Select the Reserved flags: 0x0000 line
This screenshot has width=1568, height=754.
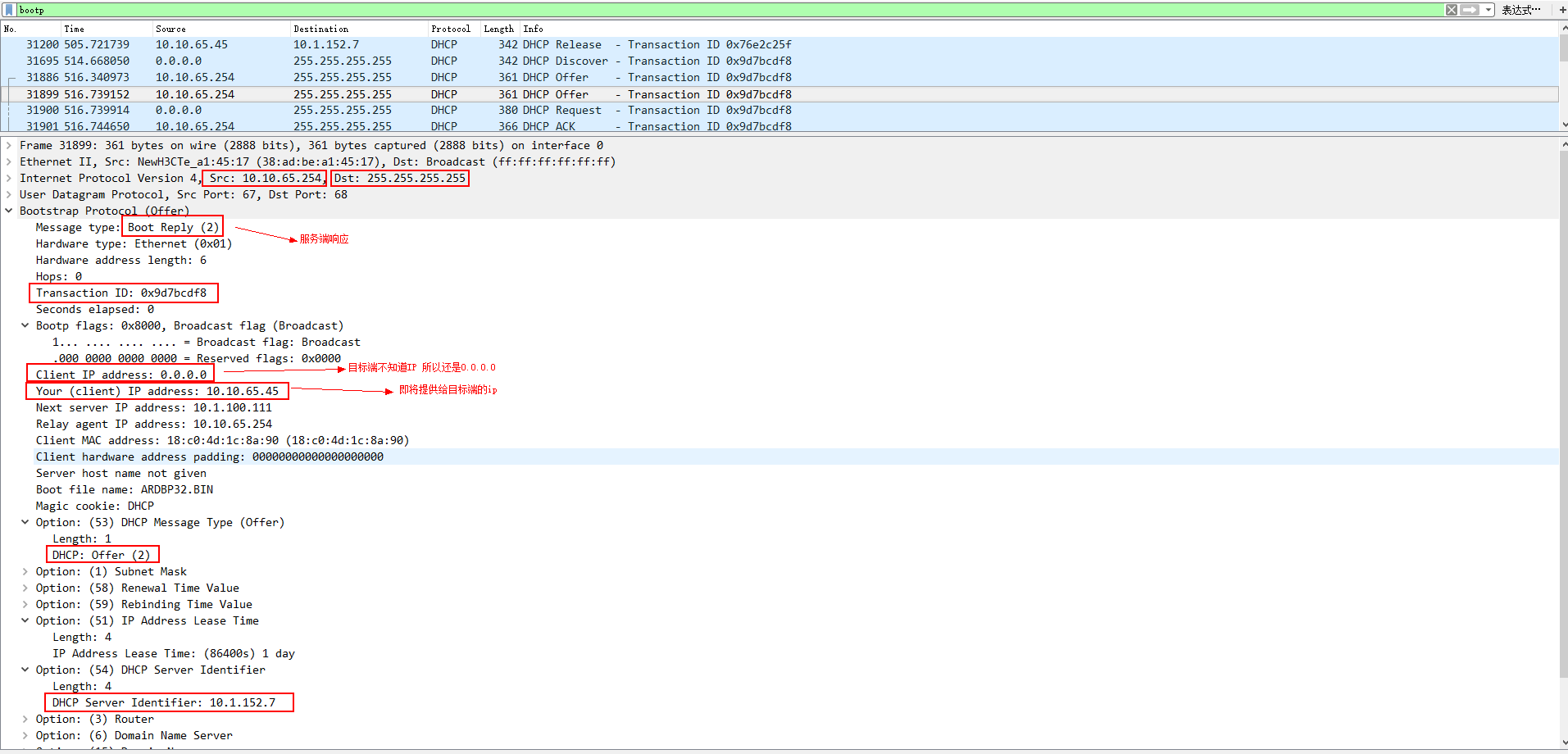(197, 359)
